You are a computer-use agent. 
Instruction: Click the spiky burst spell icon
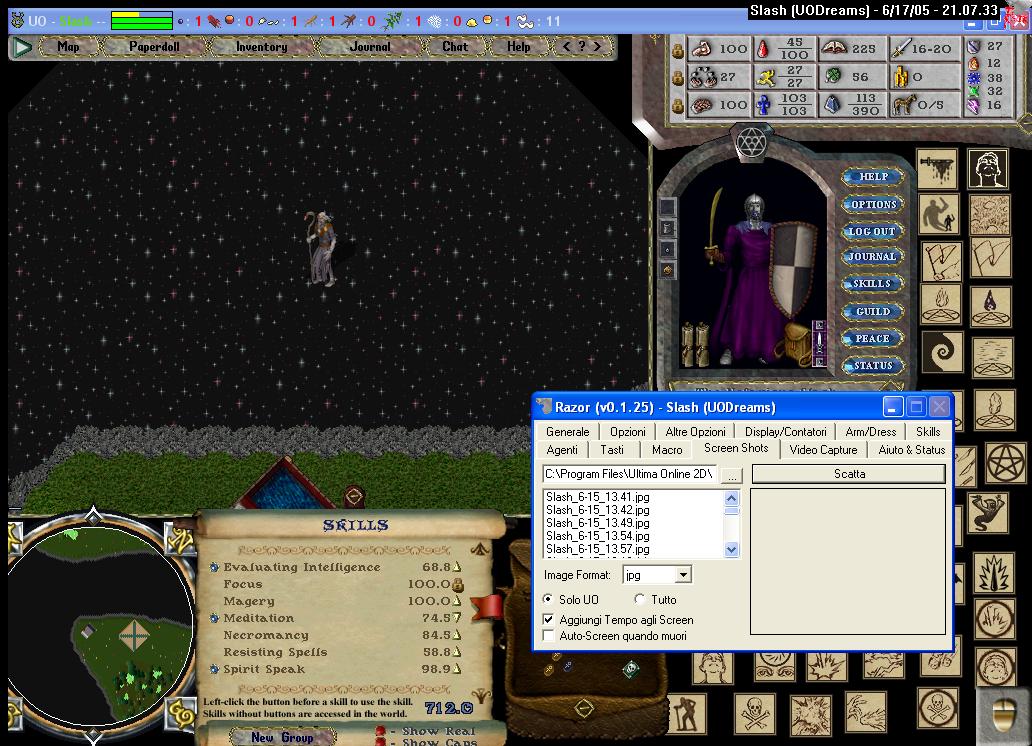coord(994,573)
